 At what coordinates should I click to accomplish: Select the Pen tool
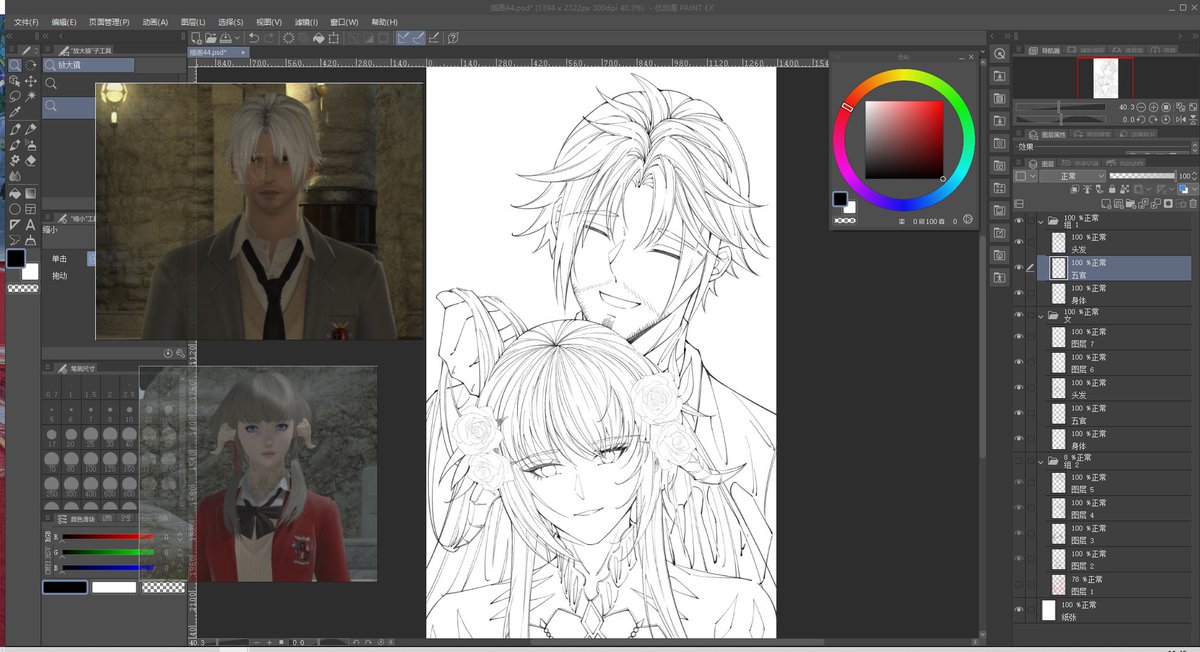pos(15,128)
